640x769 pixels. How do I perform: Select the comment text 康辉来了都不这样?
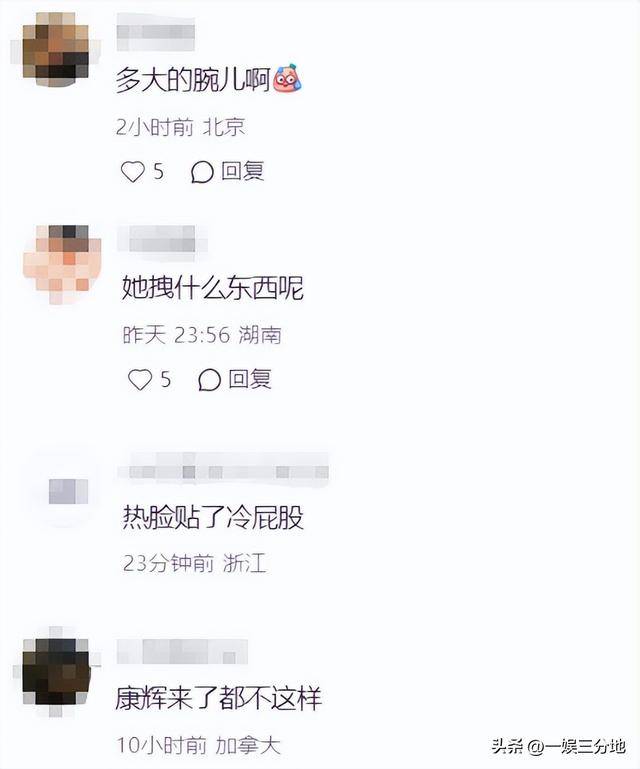[x=219, y=698]
